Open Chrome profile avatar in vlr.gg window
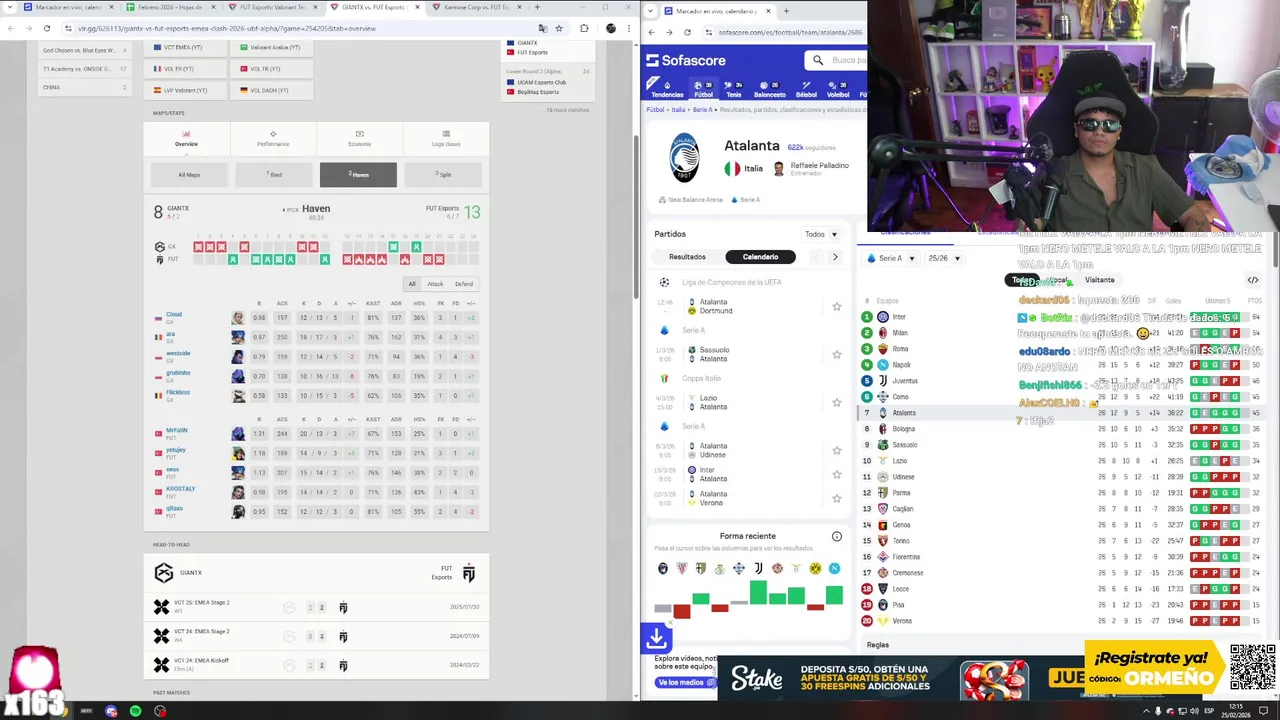The image size is (1280, 720). coord(611,28)
